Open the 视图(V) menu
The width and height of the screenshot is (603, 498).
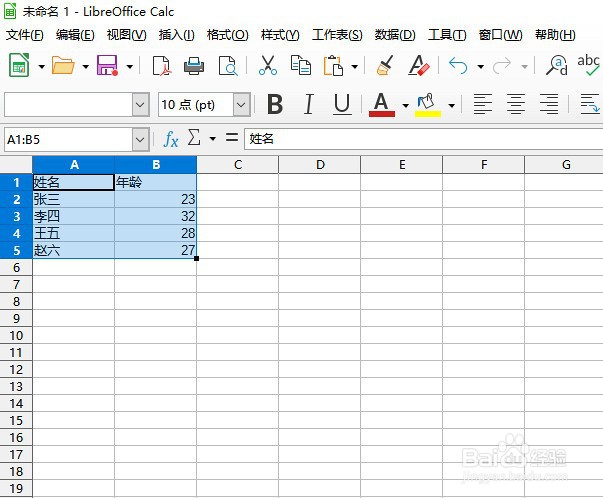127,35
